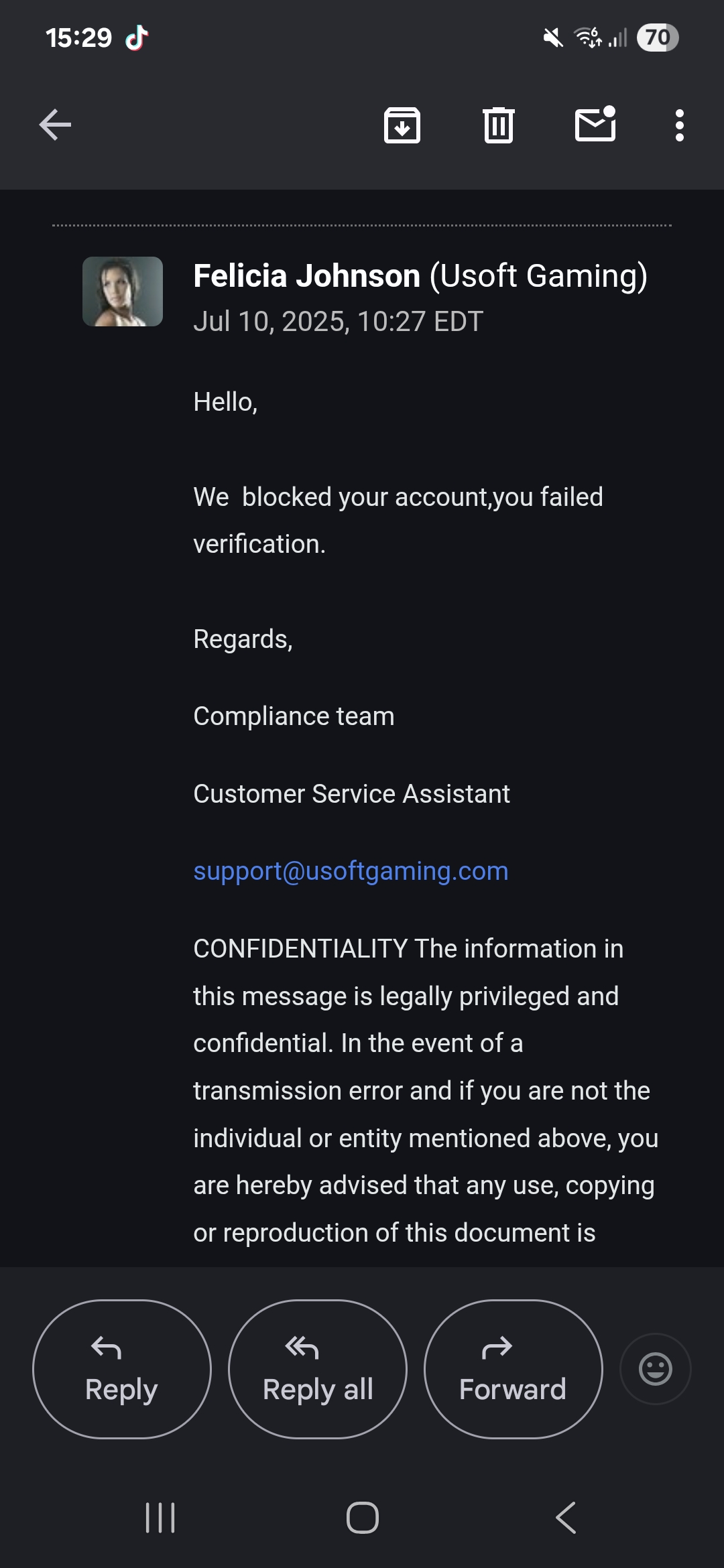Open the three-dot more options menu

pos(680,125)
